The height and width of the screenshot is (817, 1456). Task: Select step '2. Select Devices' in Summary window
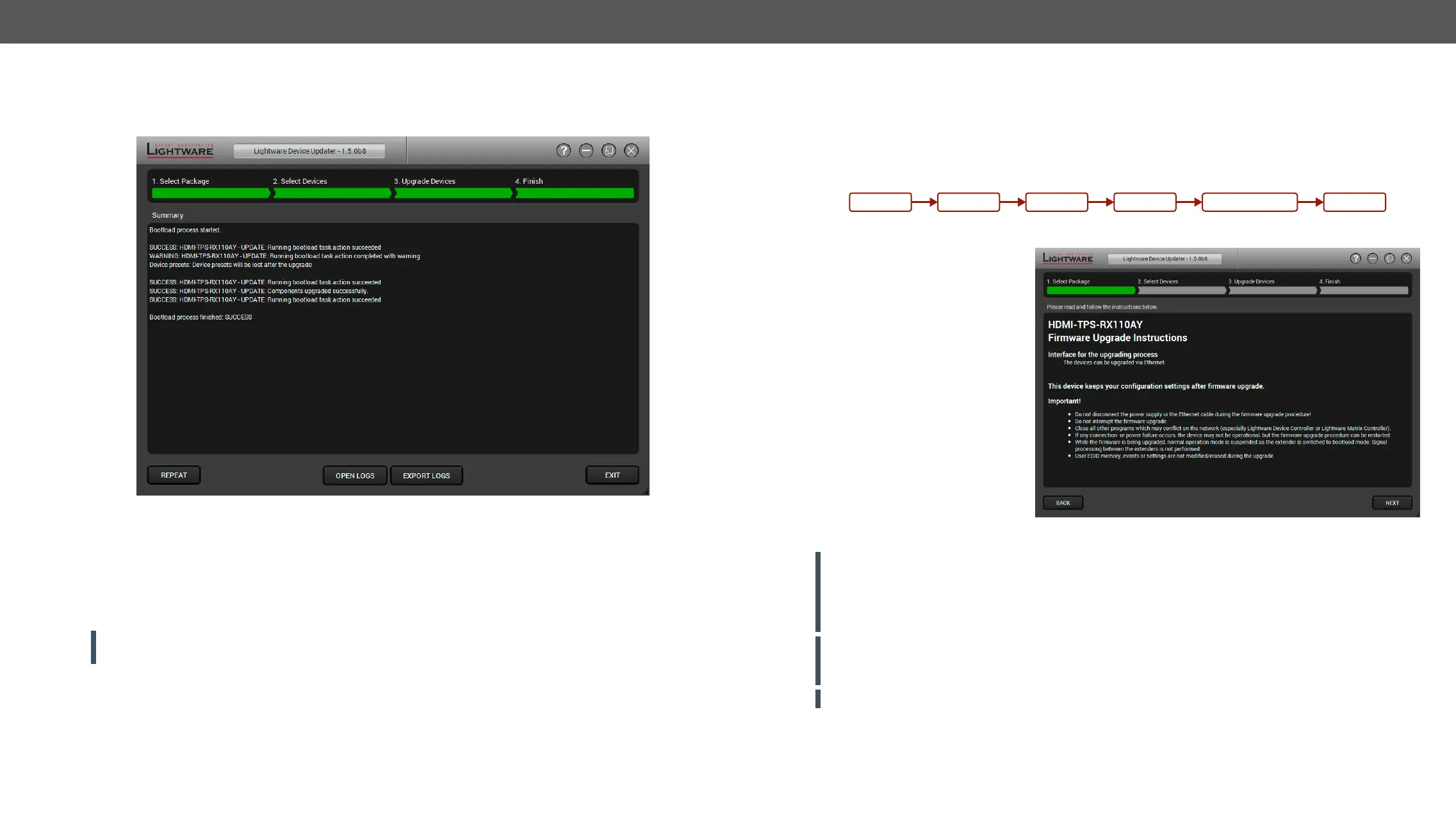(300, 181)
